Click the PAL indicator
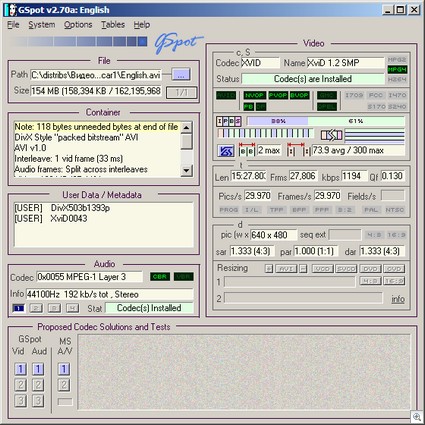425x425 pixels. (371, 210)
